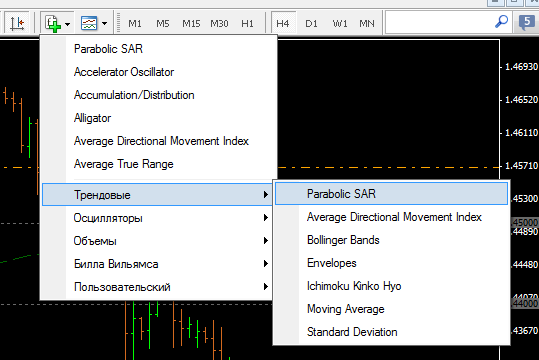The height and width of the screenshot is (360, 539).
Task: Select Average True Range indicator
Action: pyautogui.click(x=159, y=164)
